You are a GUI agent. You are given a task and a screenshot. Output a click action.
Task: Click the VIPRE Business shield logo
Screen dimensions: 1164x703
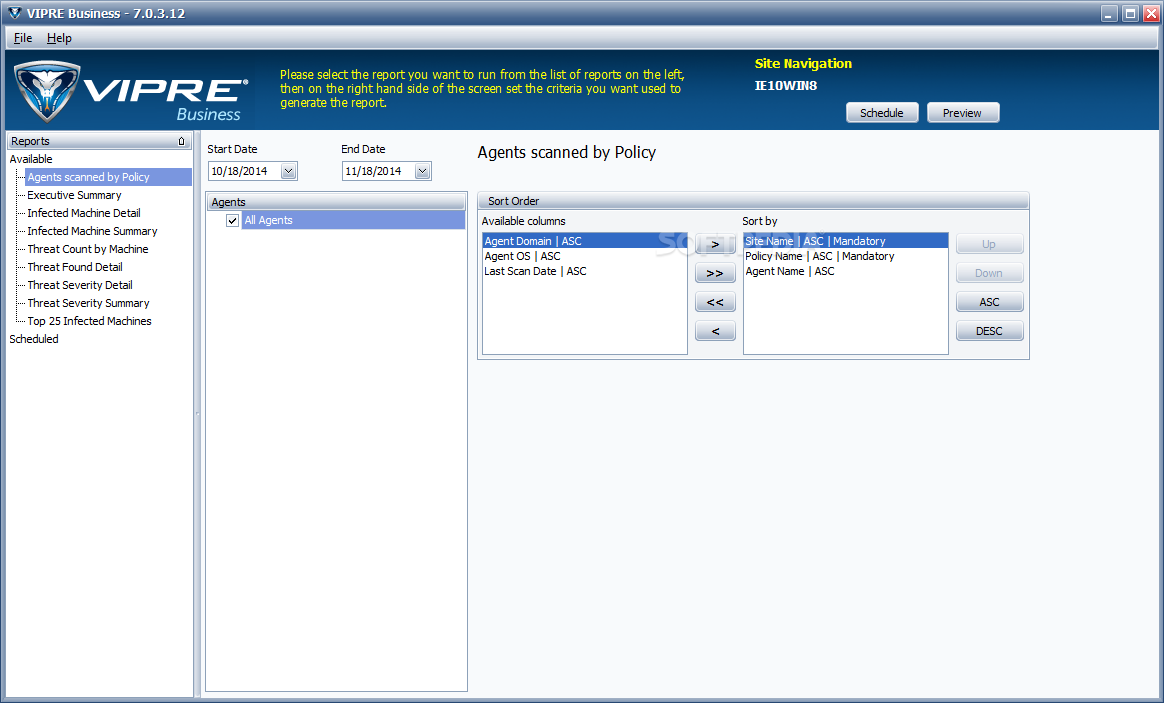point(48,91)
